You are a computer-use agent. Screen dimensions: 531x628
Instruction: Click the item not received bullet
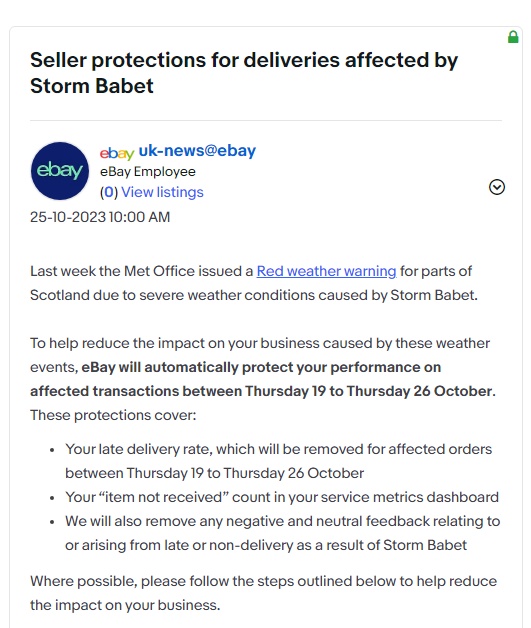(x=282, y=497)
